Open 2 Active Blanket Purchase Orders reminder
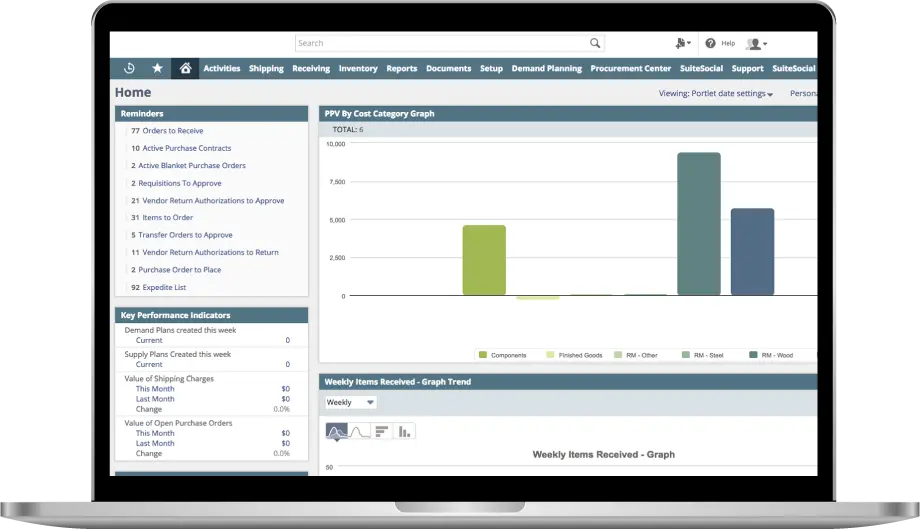 188,165
